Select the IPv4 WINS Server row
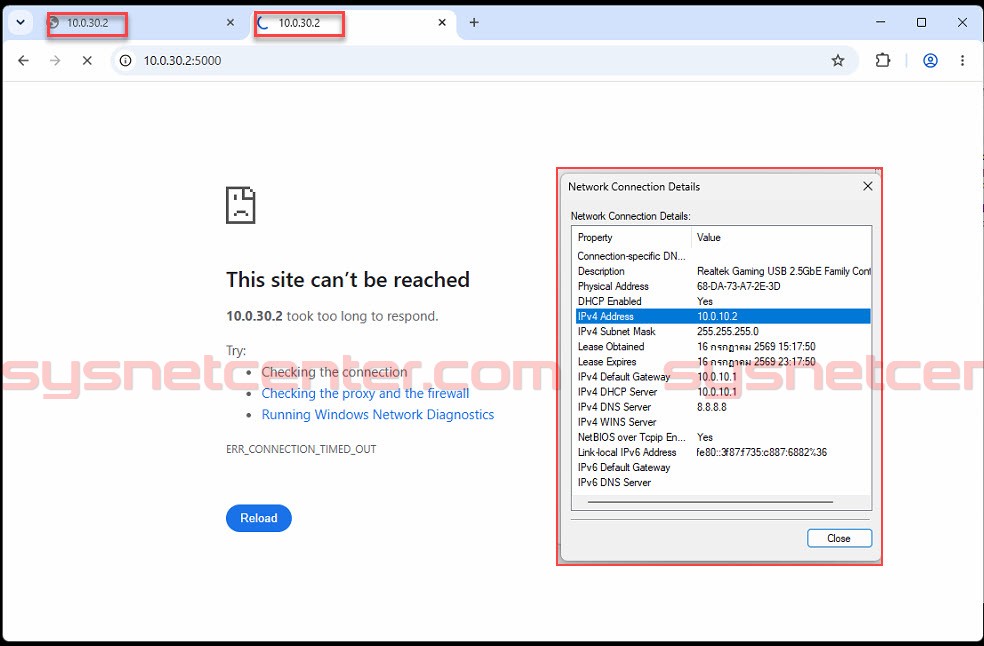 pyautogui.click(x=723, y=422)
